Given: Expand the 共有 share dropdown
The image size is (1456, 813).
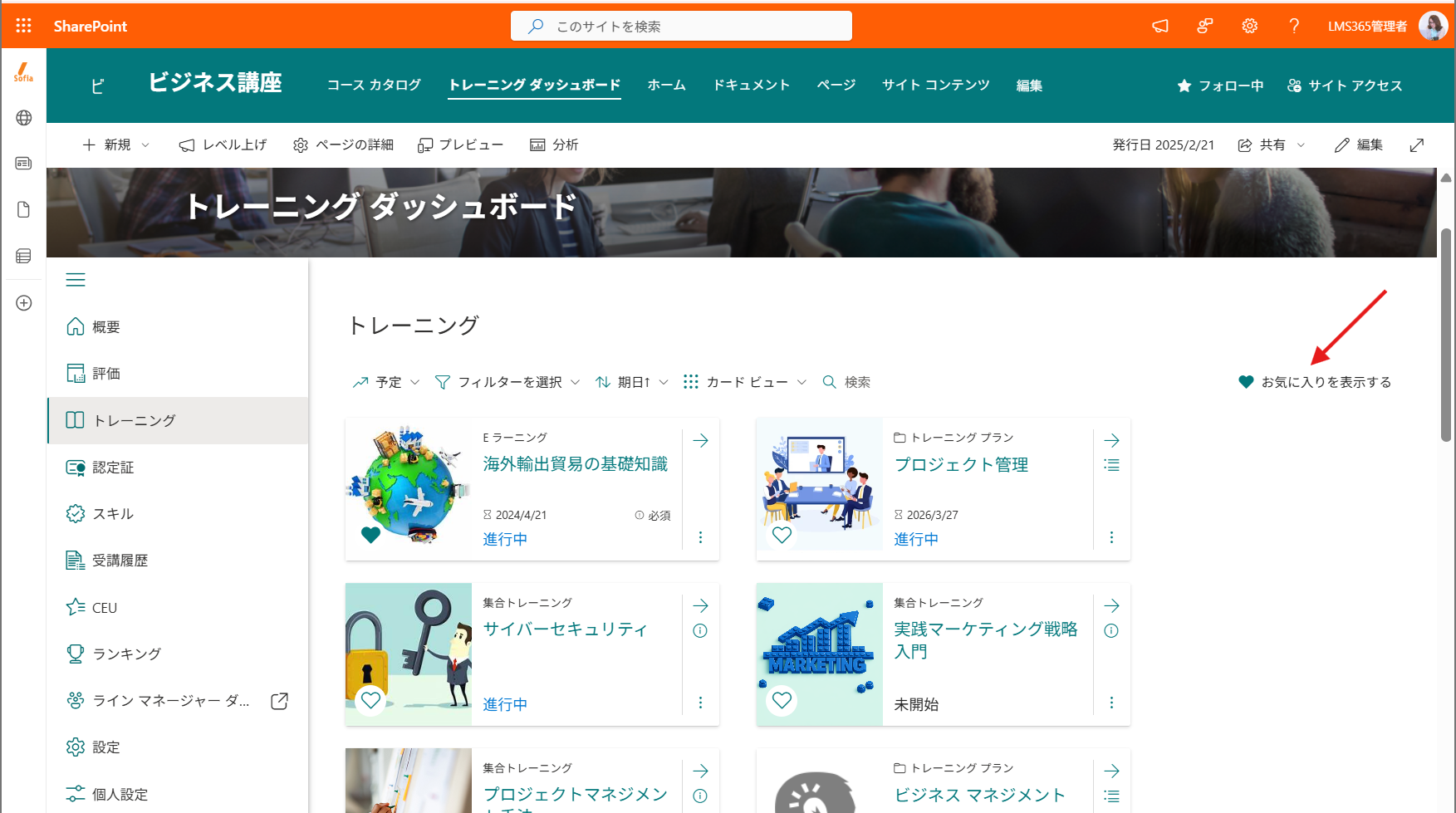Looking at the screenshot, I should pyautogui.click(x=1271, y=145).
